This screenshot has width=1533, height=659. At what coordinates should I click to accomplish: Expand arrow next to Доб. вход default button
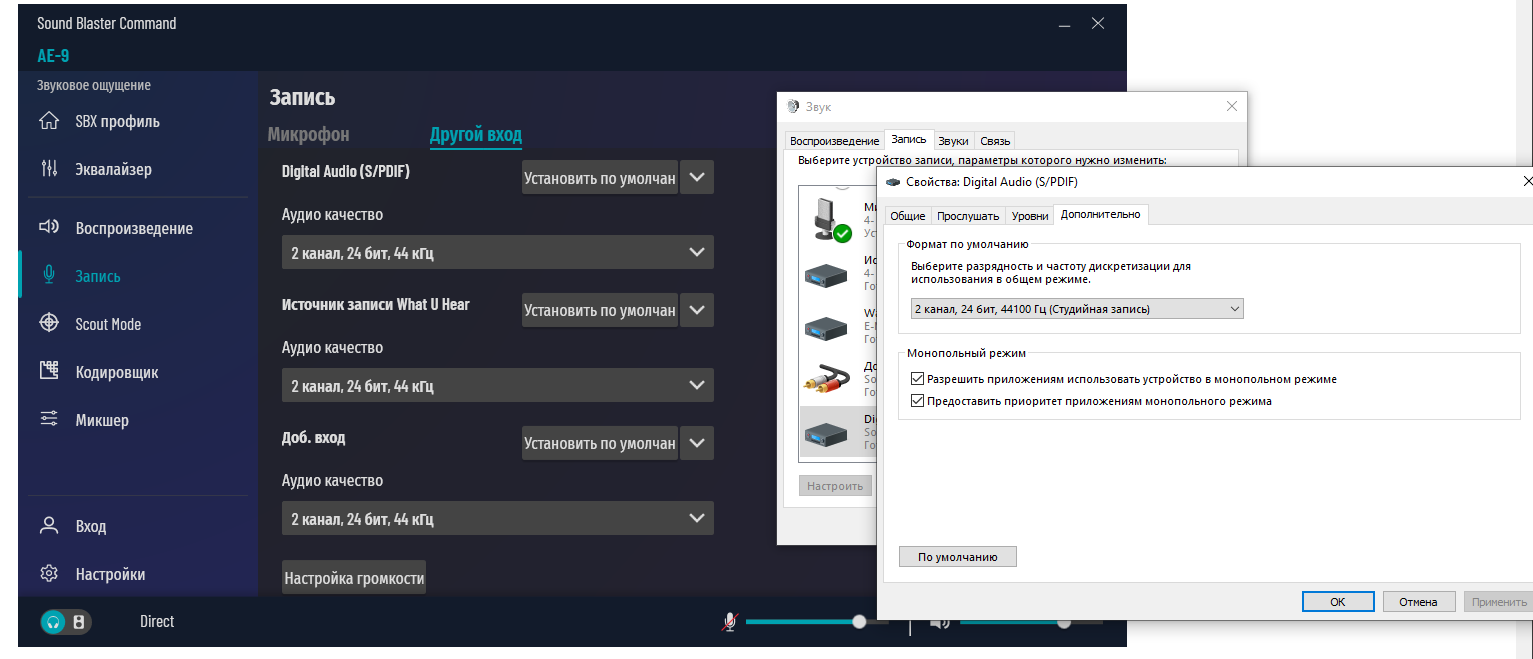698,443
